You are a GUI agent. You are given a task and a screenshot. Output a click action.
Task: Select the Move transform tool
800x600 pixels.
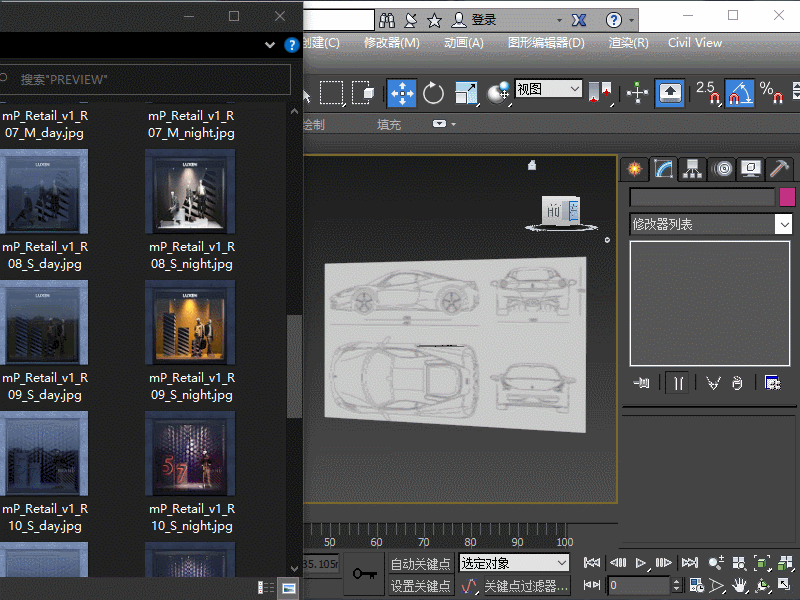click(x=401, y=93)
